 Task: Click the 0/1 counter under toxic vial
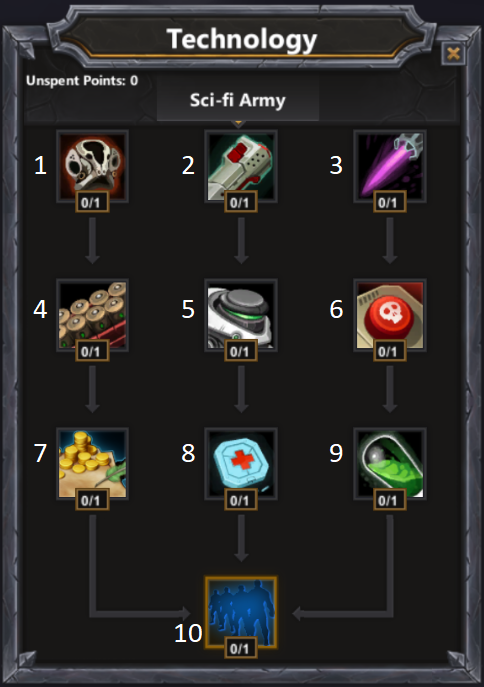[389, 500]
